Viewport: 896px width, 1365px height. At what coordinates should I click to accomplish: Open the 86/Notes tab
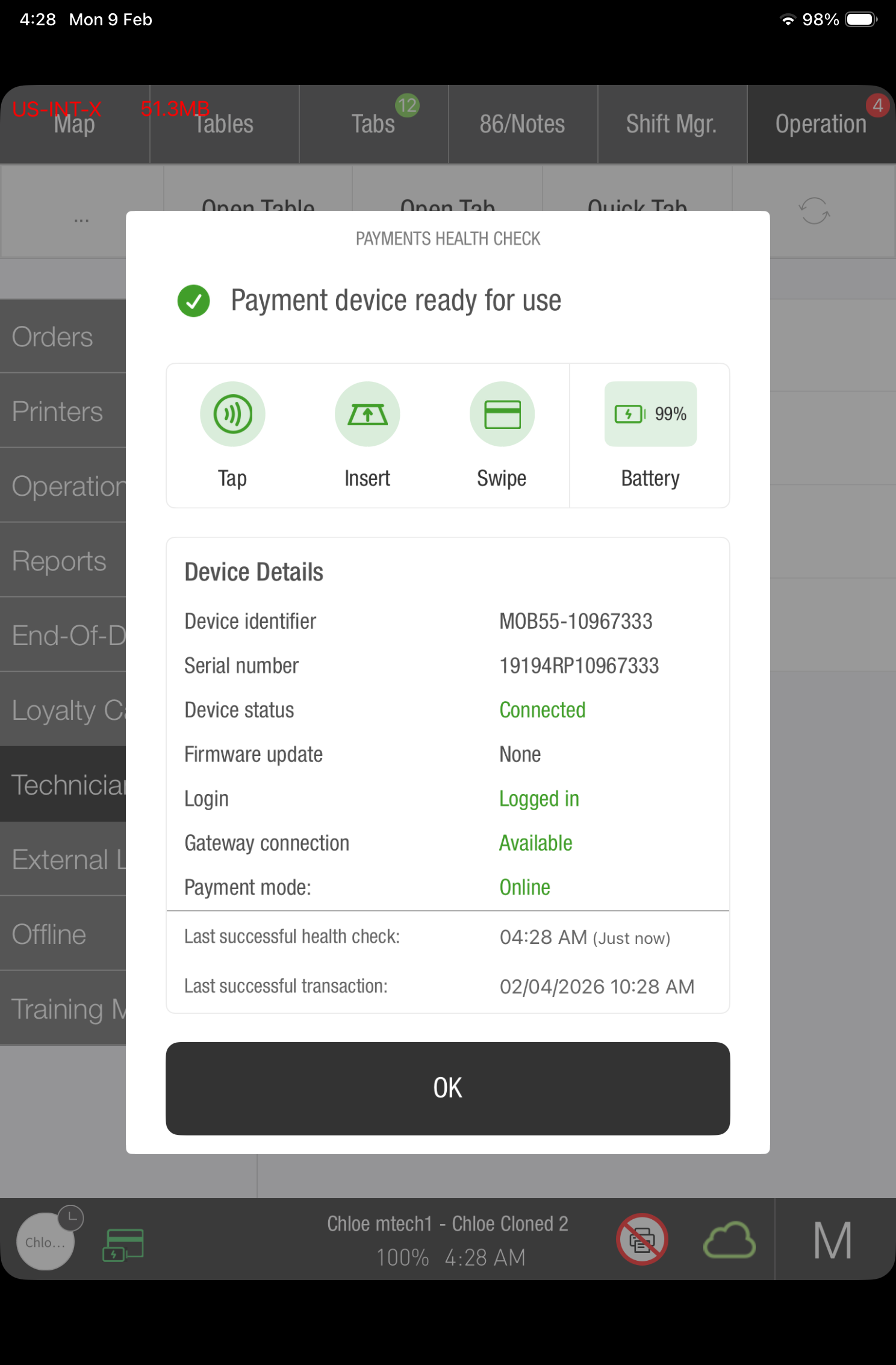(x=523, y=124)
